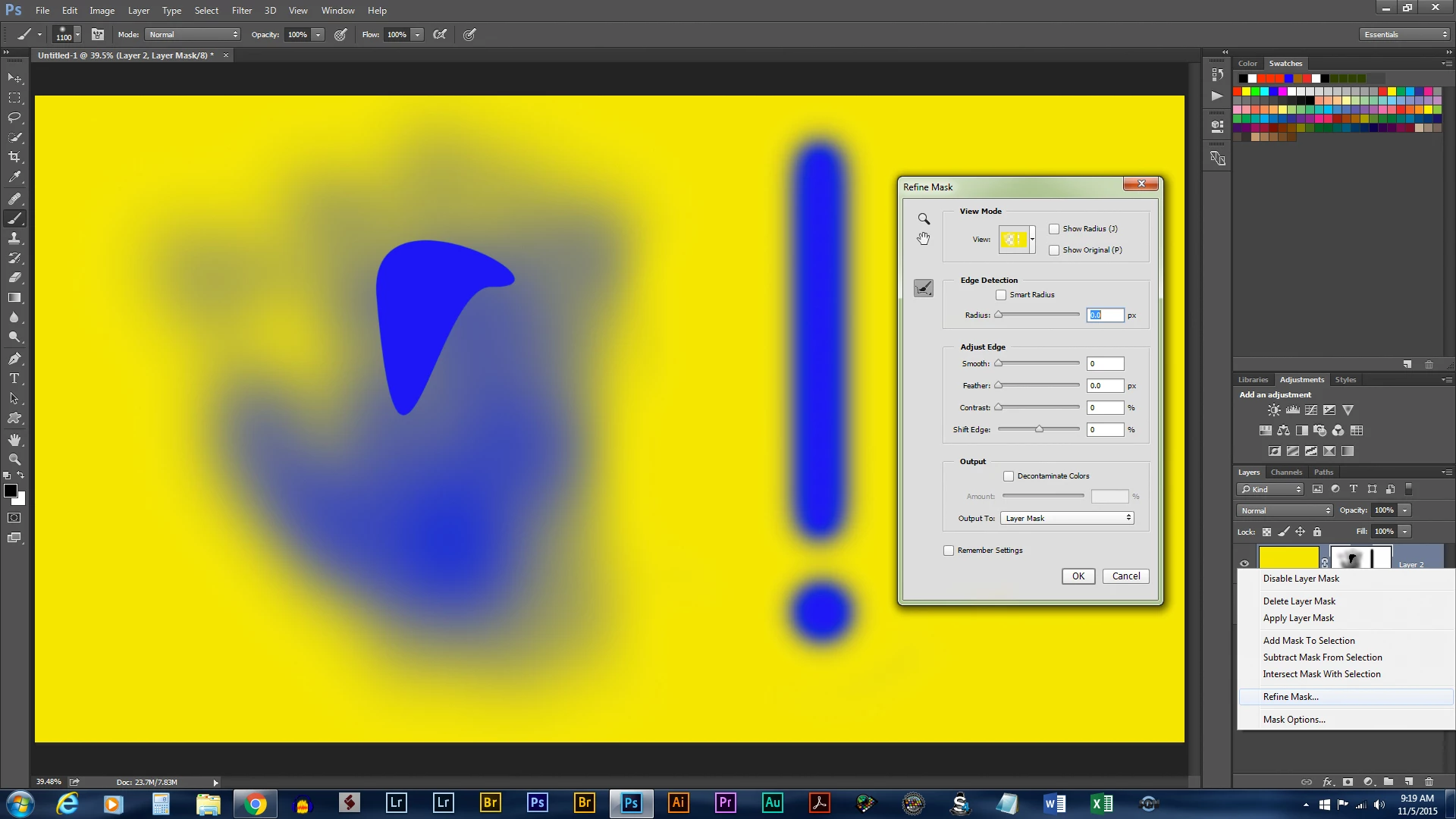Select the Pen tool
This screenshot has height=819, width=1456.
point(14,359)
